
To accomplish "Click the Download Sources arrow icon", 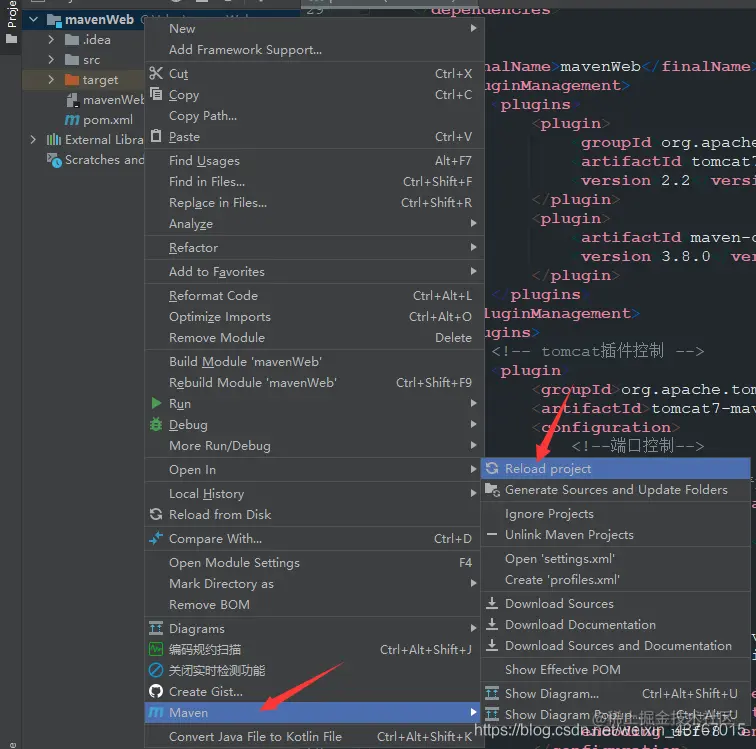I will click(x=492, y=603).
